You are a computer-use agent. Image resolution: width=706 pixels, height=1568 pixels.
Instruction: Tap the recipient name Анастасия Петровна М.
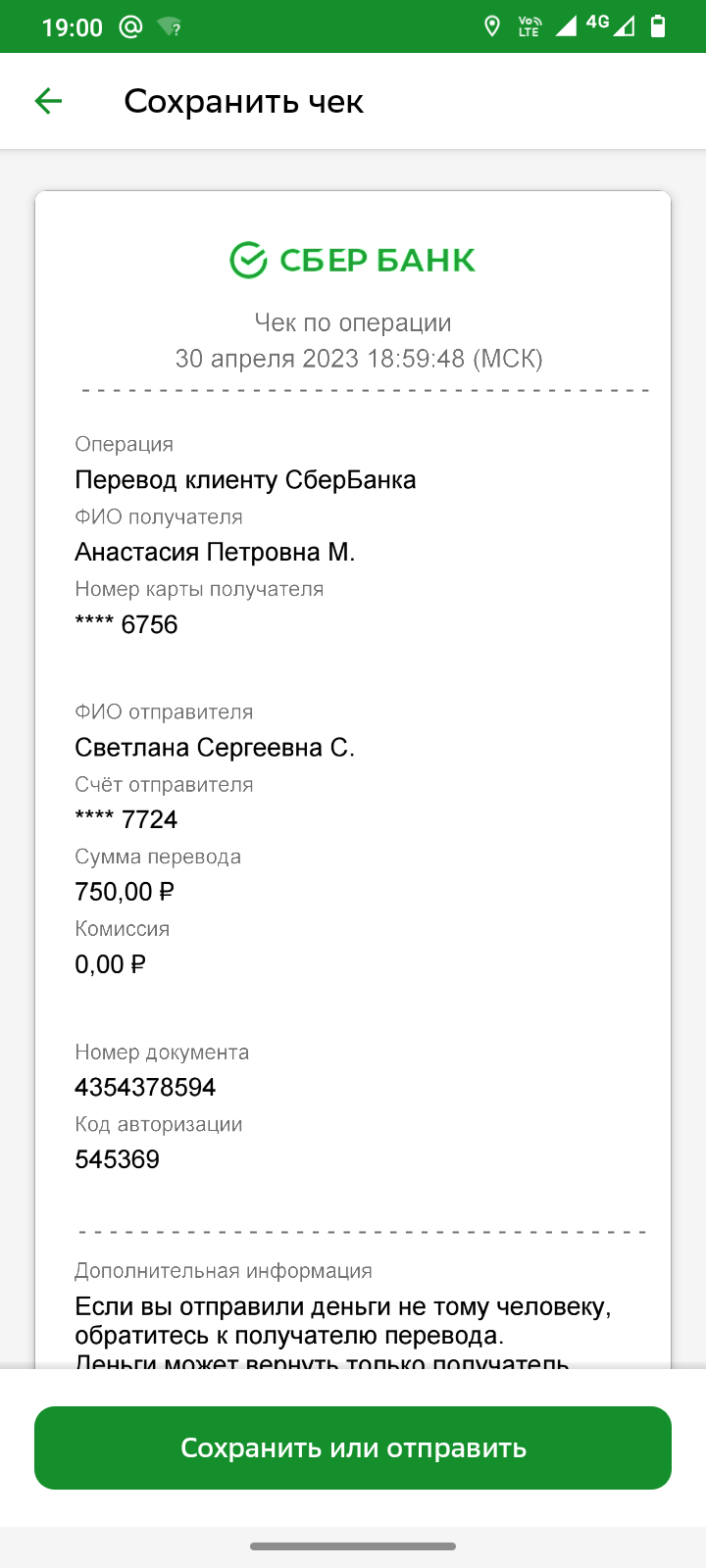[215, 552]
